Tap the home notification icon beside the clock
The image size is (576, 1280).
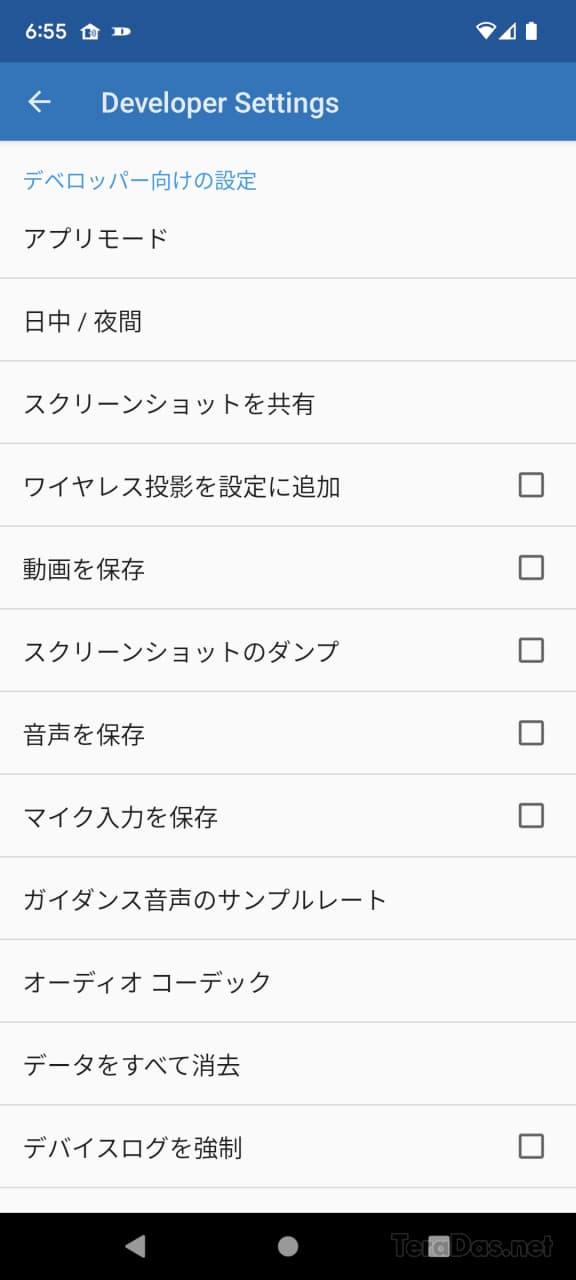[89, 31]
